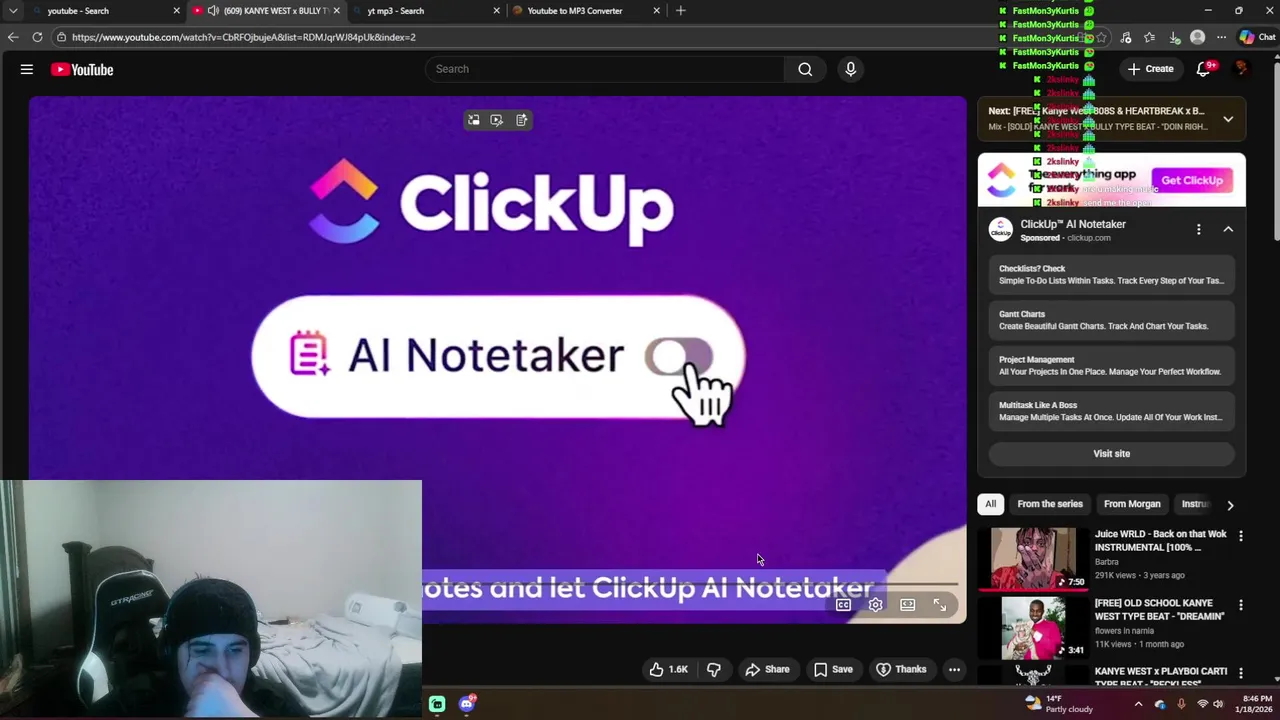Open Edge downloads icon
This screenshot has height=720, width=1280.
tap(1175, 37)
